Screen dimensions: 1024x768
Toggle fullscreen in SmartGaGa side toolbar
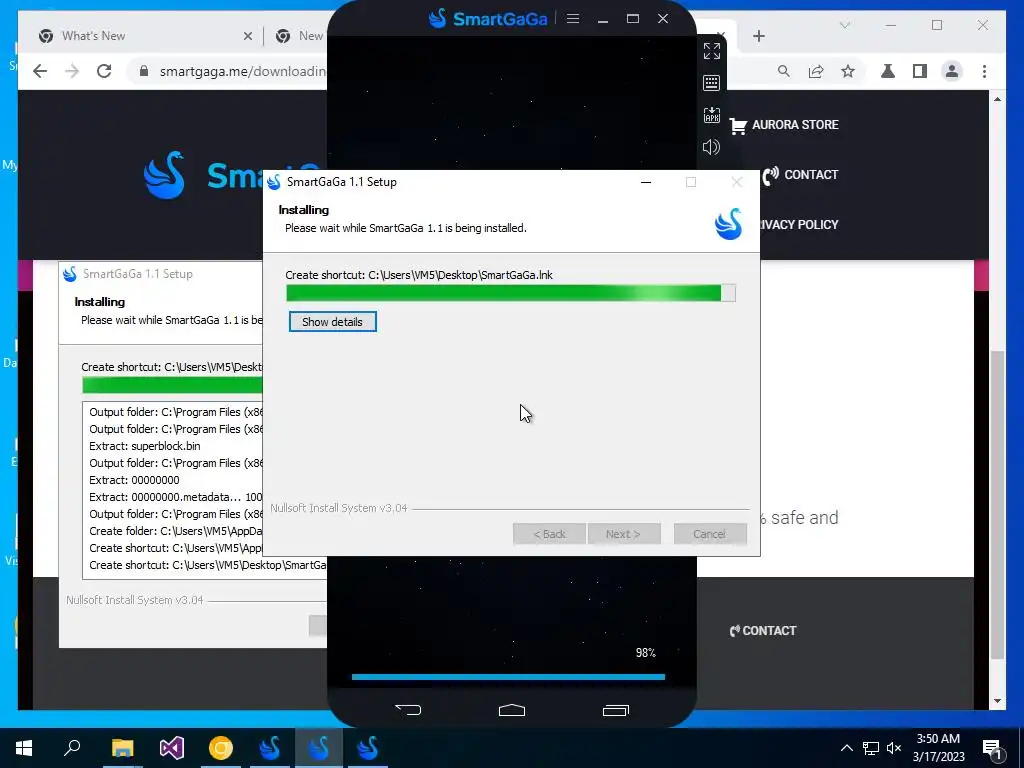(712, 51)
